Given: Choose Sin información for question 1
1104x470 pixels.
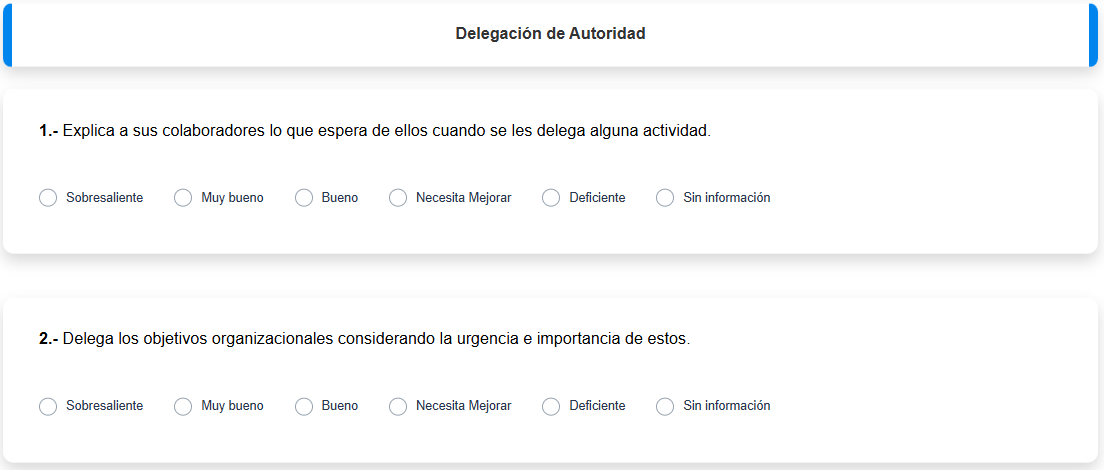Looking at the screenshot, I should 665,198.
